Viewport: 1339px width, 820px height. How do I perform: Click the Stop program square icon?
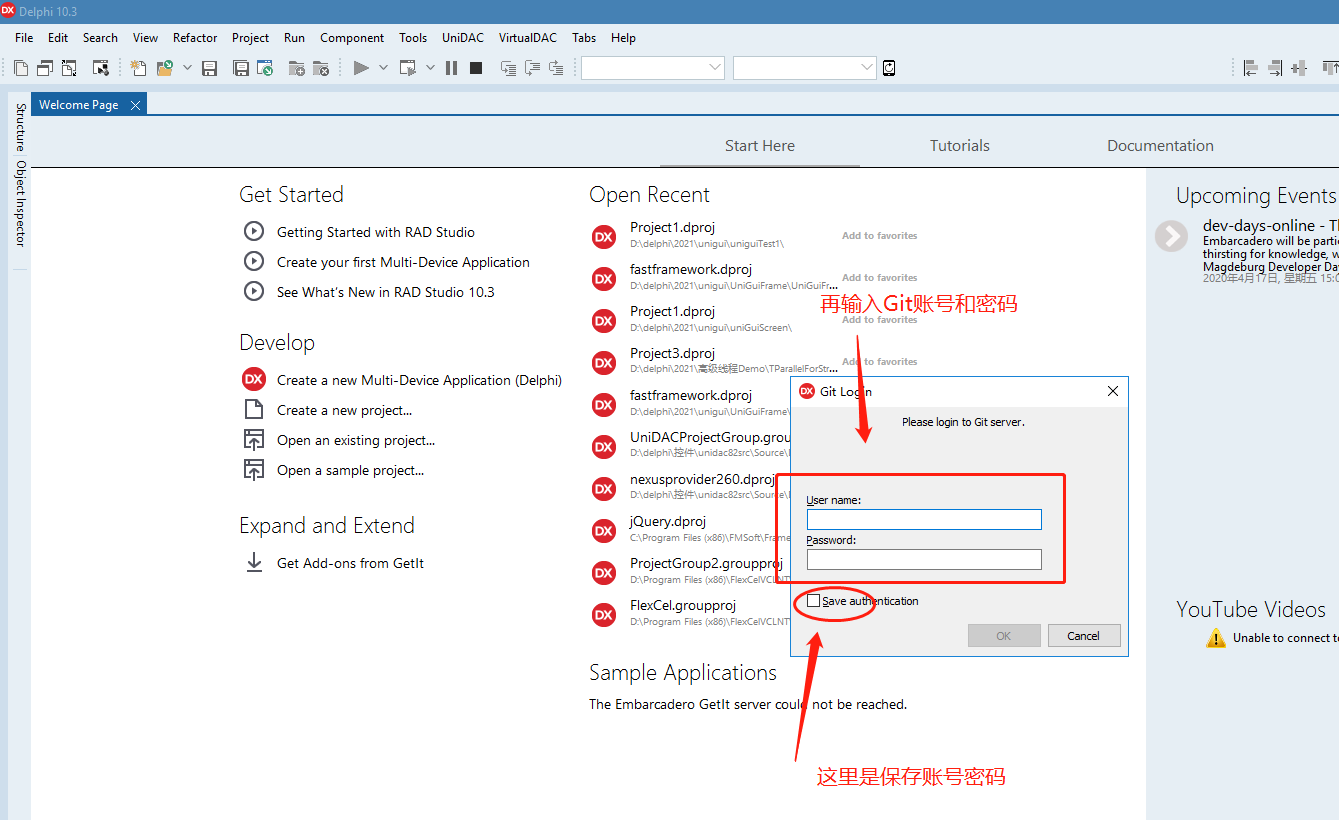tap(476, 68)
